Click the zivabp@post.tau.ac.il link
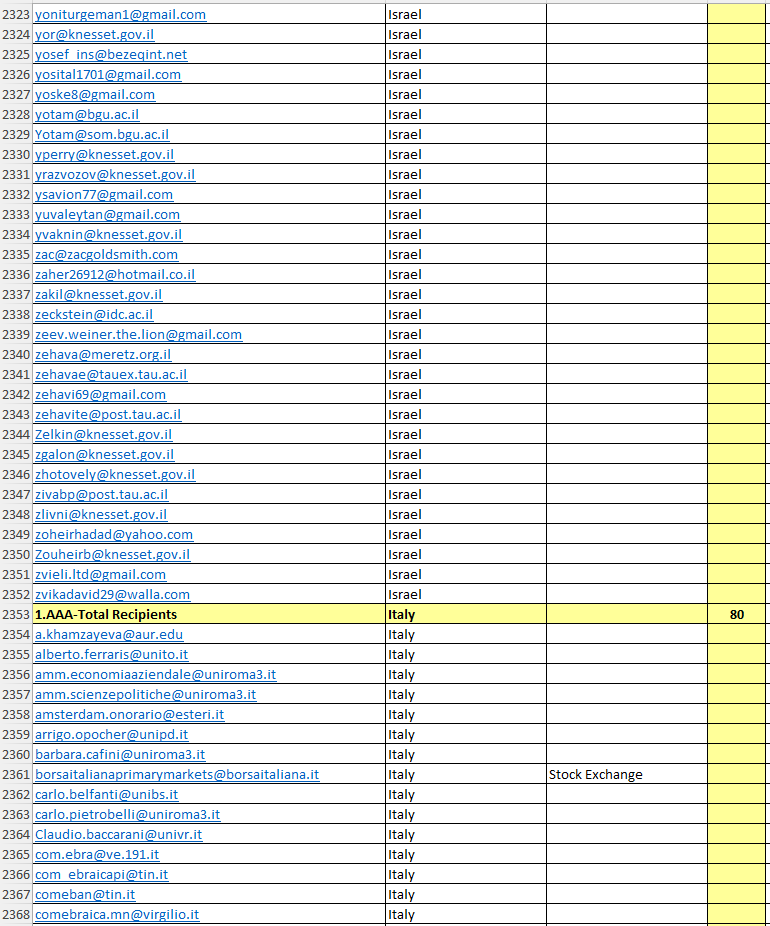This screenshot has width=770, height=926. point(102,495)
